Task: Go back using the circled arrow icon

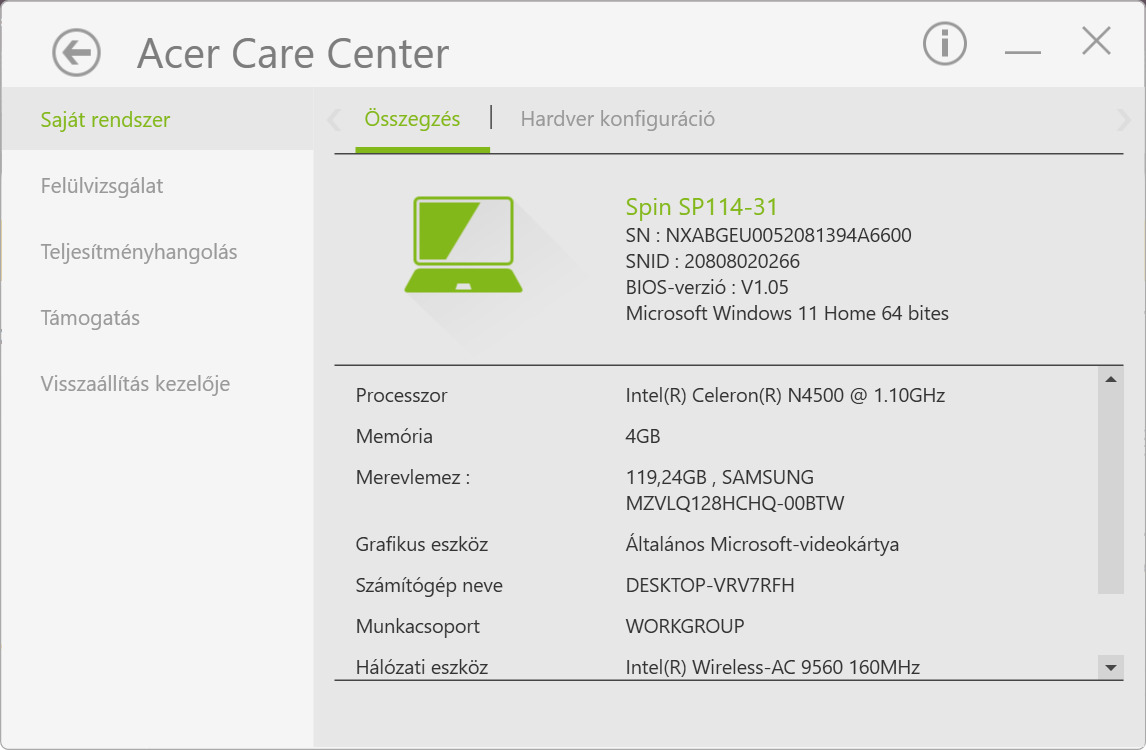Action: (x=76, y=53)
